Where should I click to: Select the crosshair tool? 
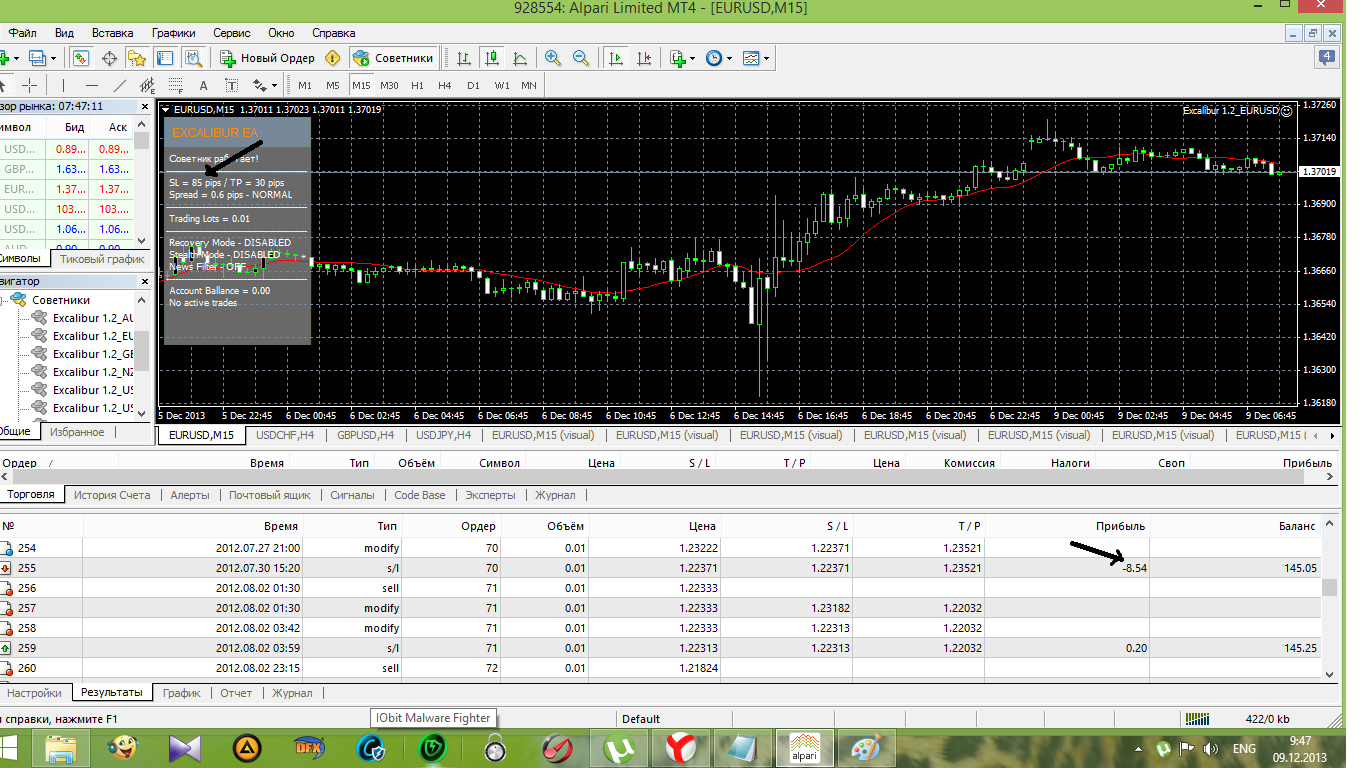(x=30, y=85)
